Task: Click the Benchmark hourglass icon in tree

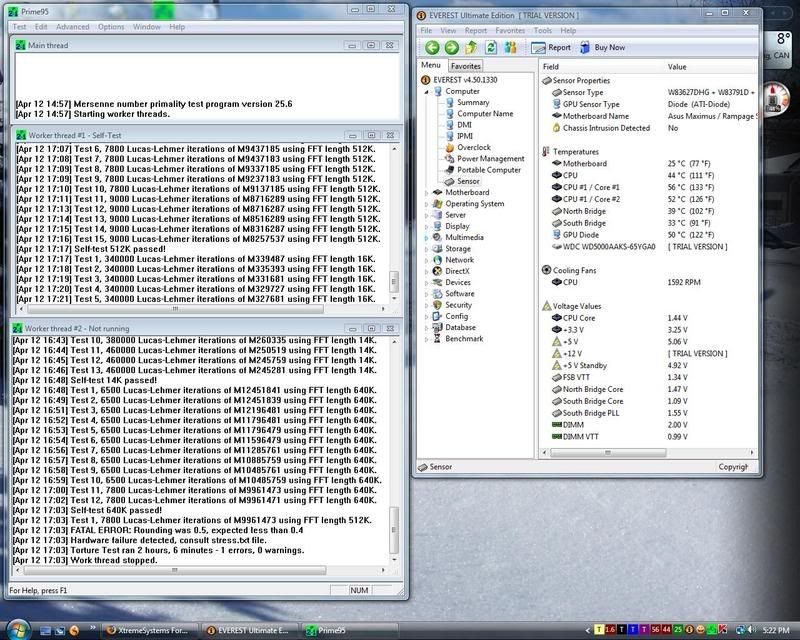Action: pyautogui.click(x=437, y=338)
